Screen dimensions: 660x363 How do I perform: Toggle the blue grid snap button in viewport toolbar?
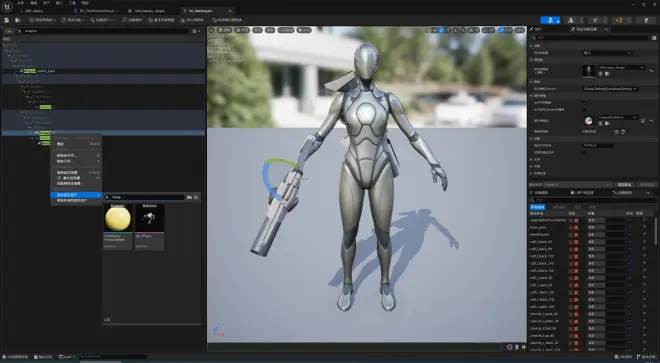(x=501, y=30)
